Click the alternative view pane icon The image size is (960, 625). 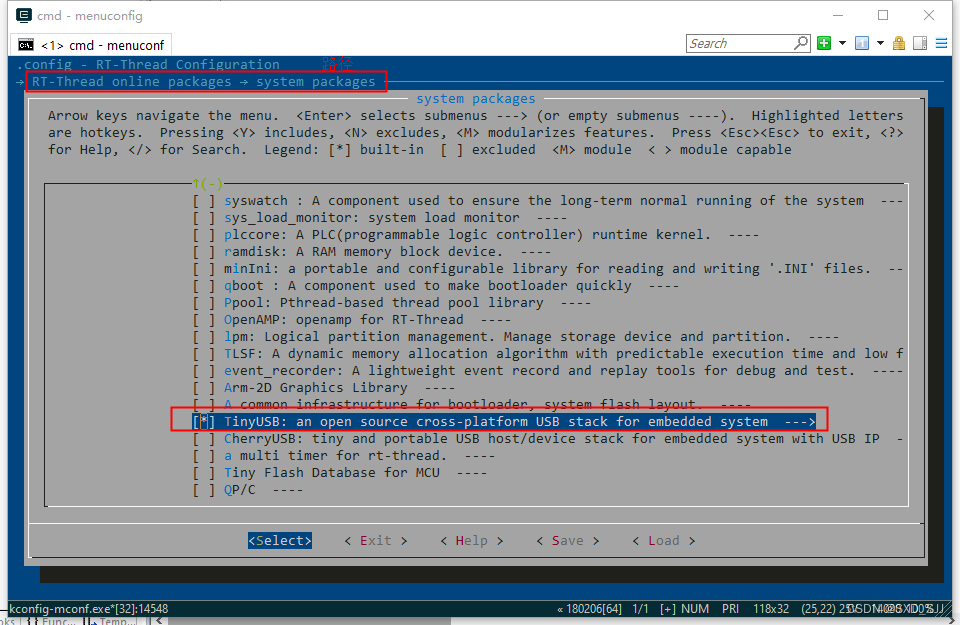[x=920, y=43]
